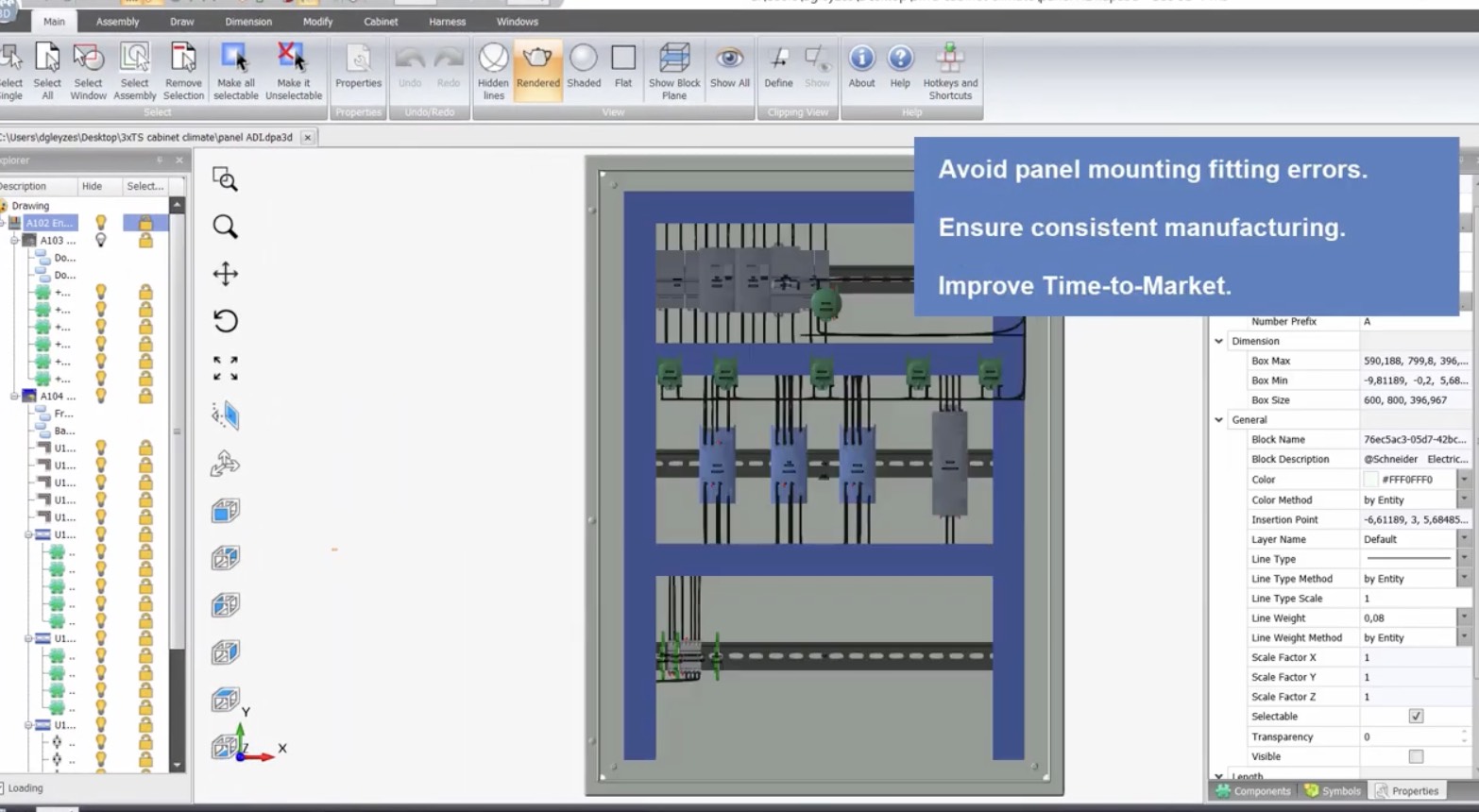The height and width of the screenshot is (812, 1479).
Task: Click the Hotkeys and Shortcuts icon
Action: pyautogui.click(x=950, y=68)
